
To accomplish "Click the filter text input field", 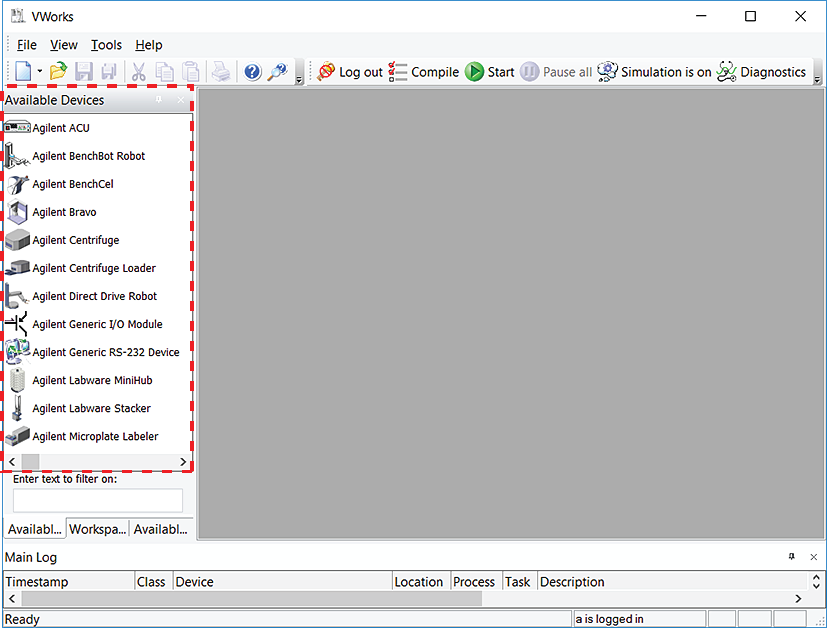I will tap(98, 500).
